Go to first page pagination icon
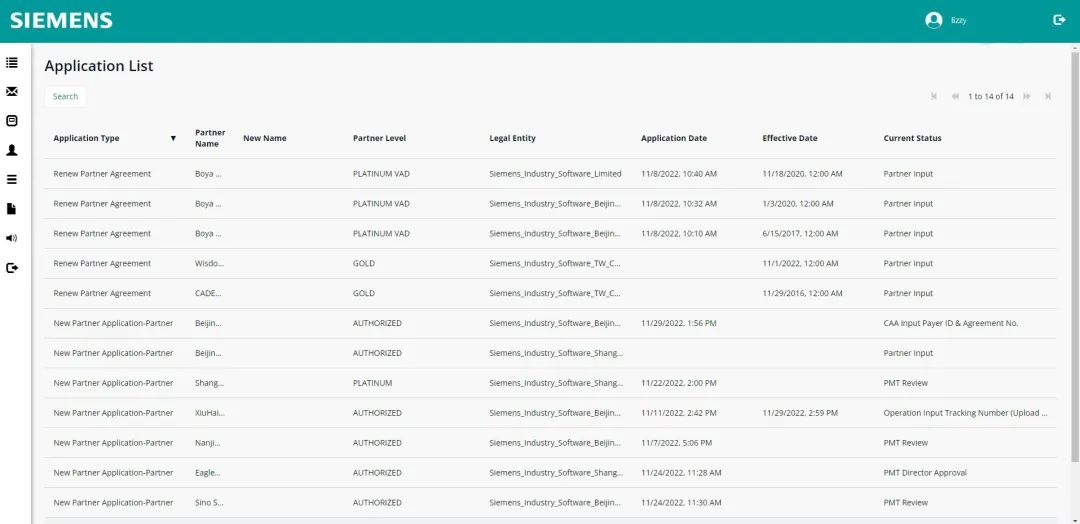1080x524 pixels. tap(934, 96)
